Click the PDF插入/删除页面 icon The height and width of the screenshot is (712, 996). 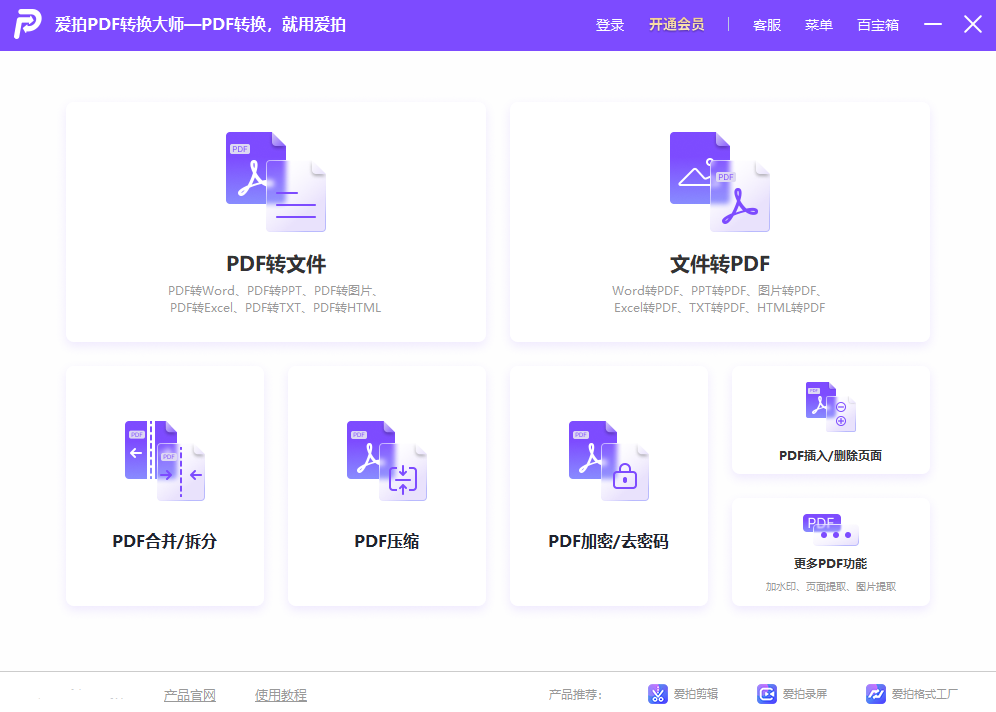[x=830, y=407]
